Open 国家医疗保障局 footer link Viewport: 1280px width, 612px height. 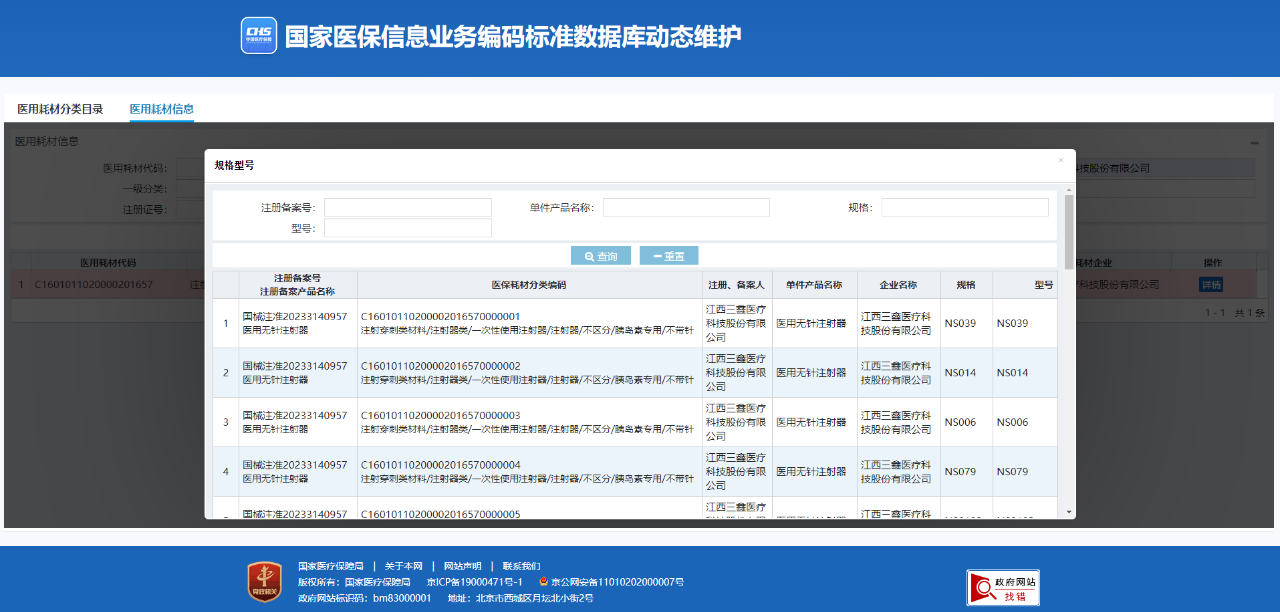330,566
